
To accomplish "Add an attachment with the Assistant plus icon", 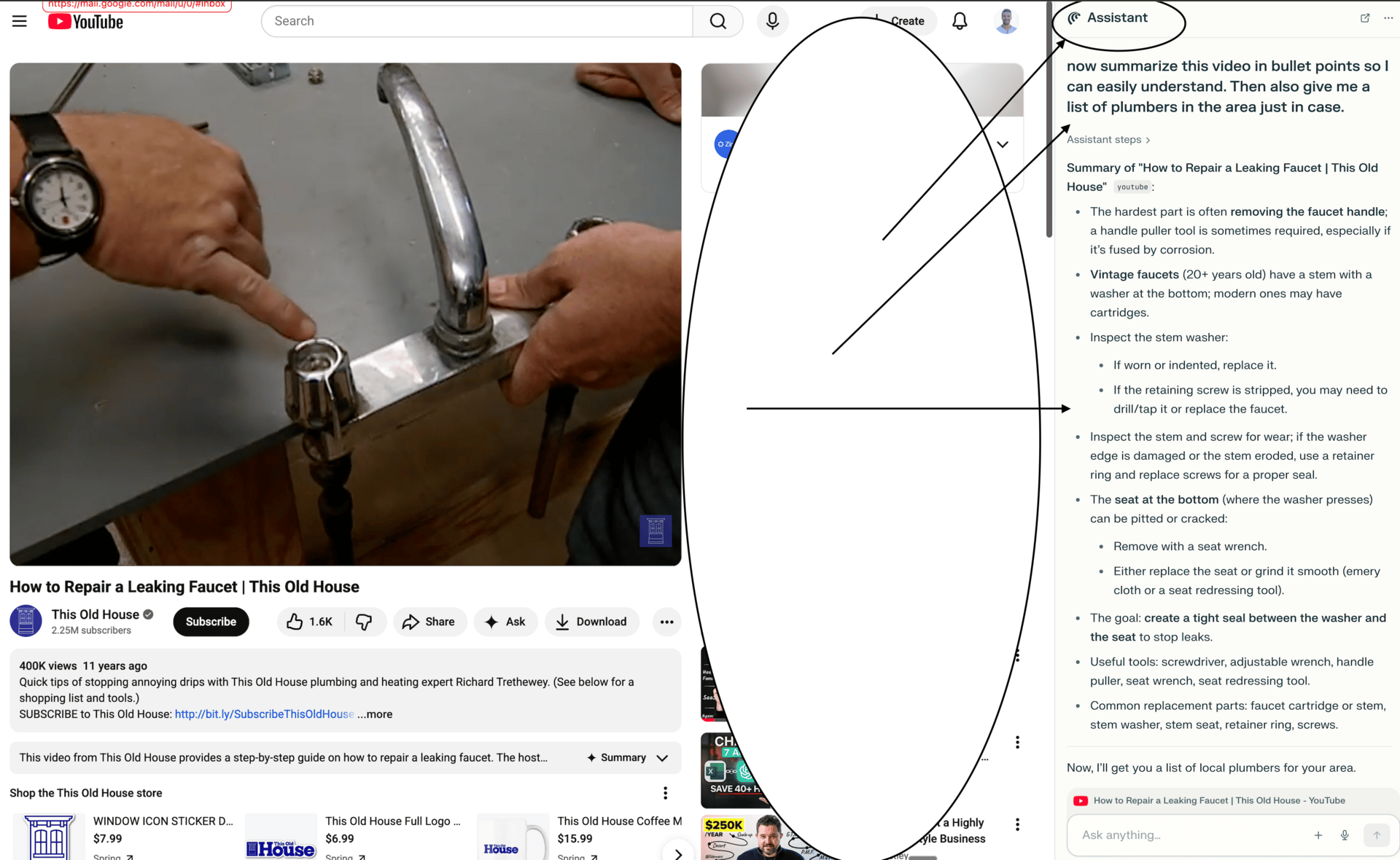I will (x=1318, y=835).
